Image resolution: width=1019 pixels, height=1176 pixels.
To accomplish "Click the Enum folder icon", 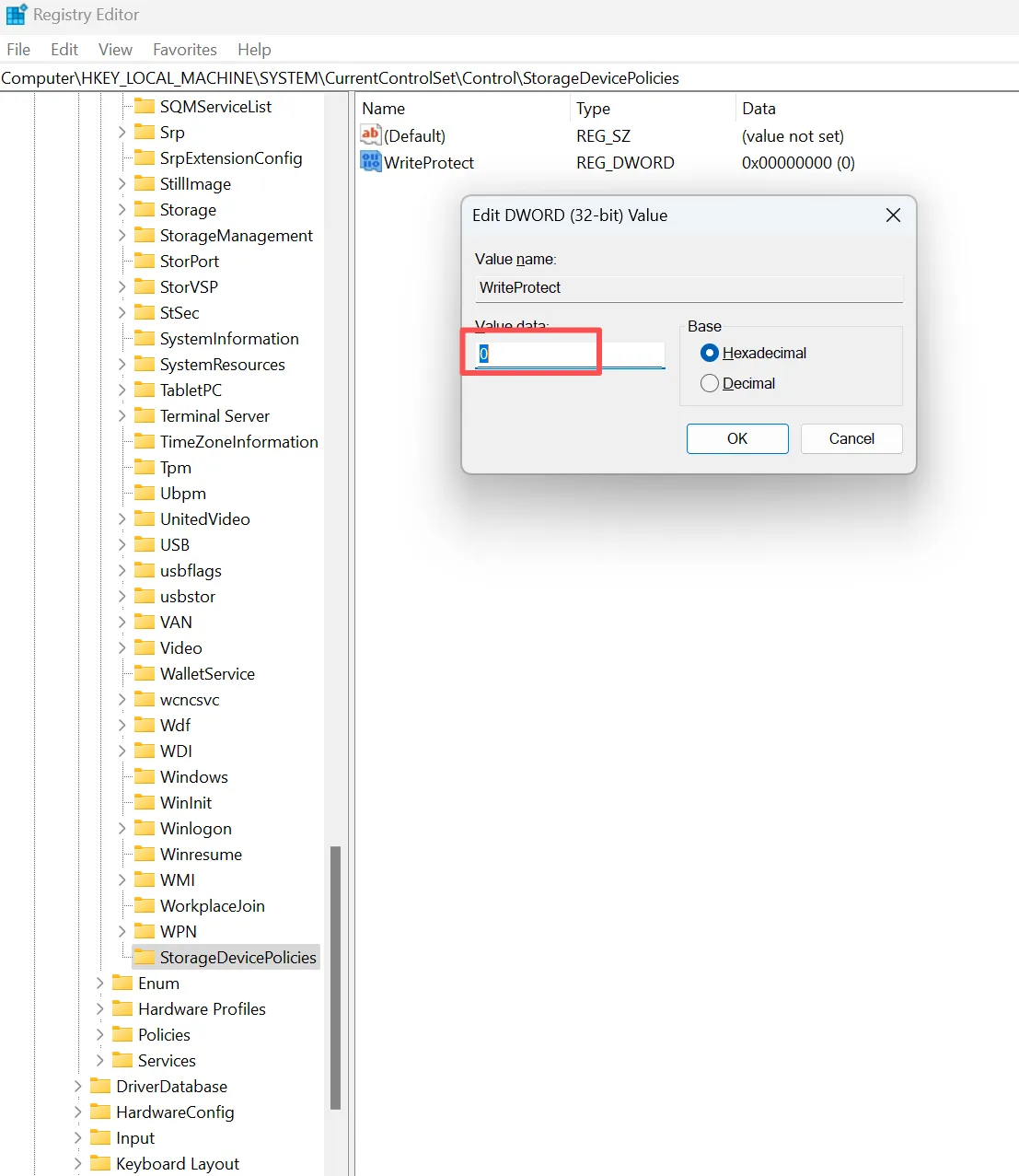I will click(x=122, y=983).
